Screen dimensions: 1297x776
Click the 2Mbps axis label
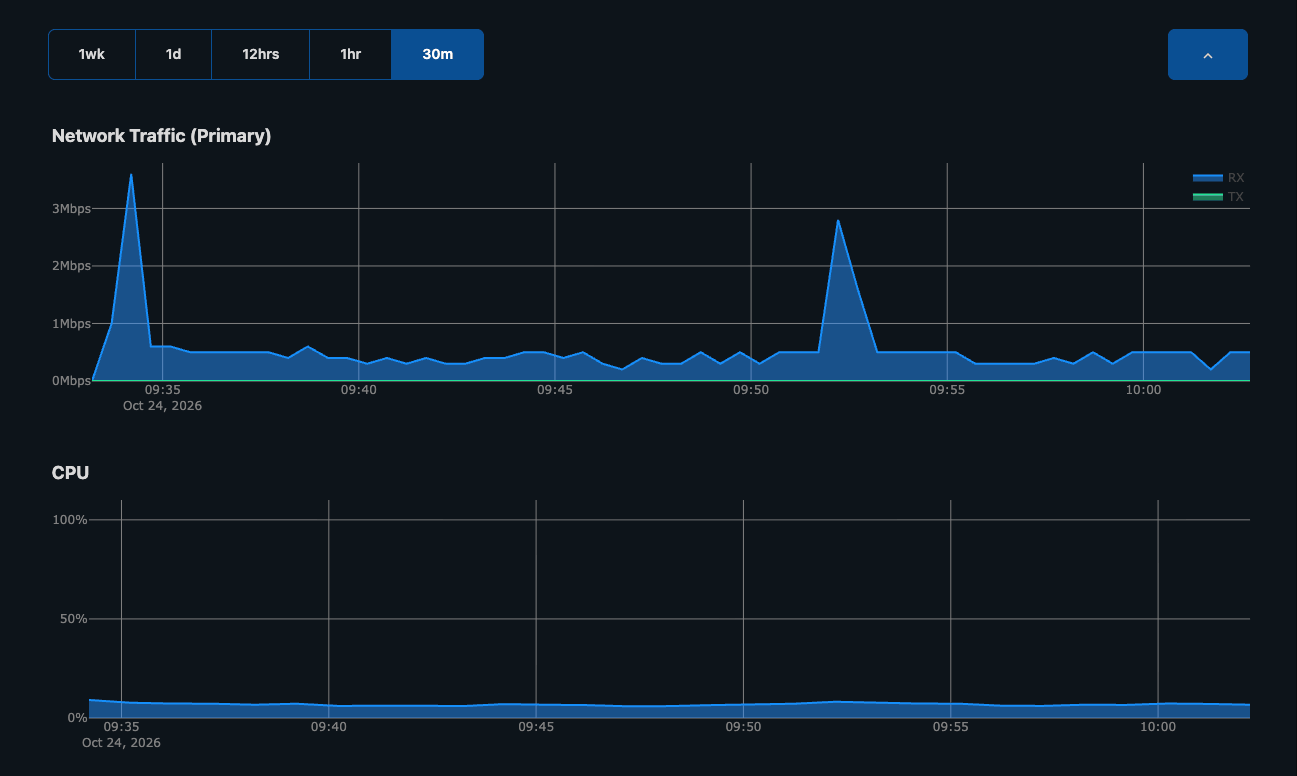point(71,266)
